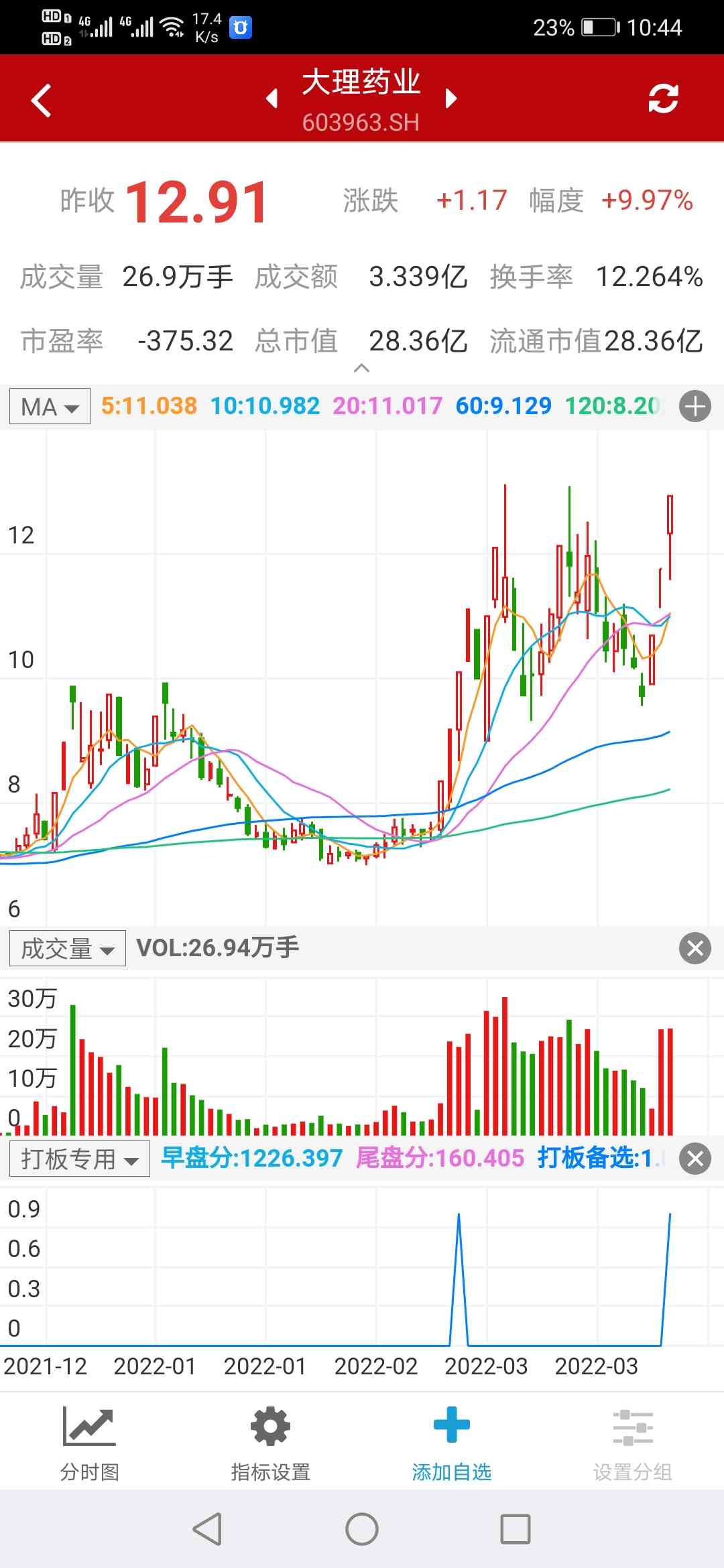
Task: Close the 打板专用 indicator panel
Action: 695,1159
